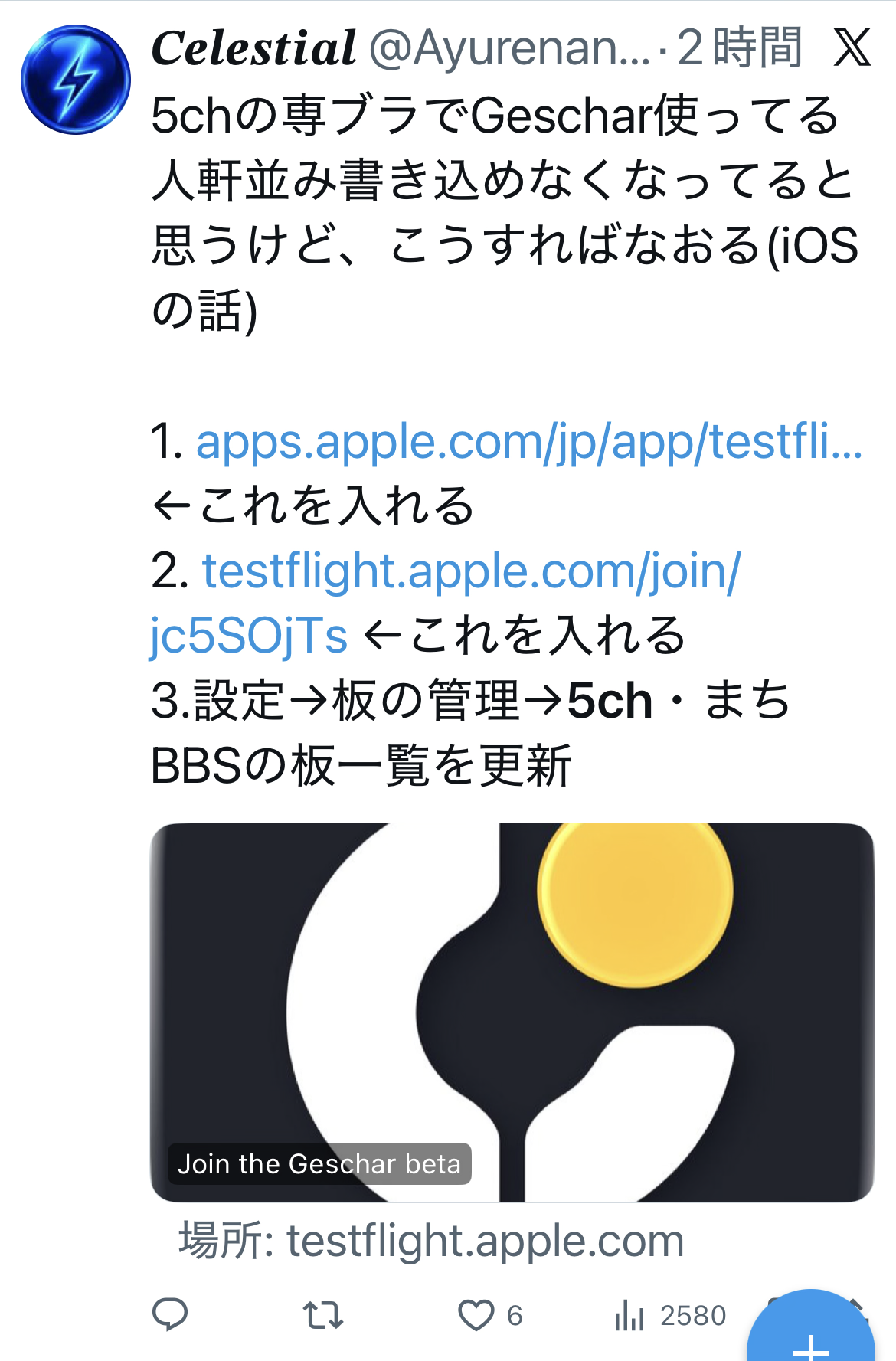The height and width of the screenshot is (1361, 896).
Task: Repost the tweet via retweet arrows icon
Action: [322, 1315]
